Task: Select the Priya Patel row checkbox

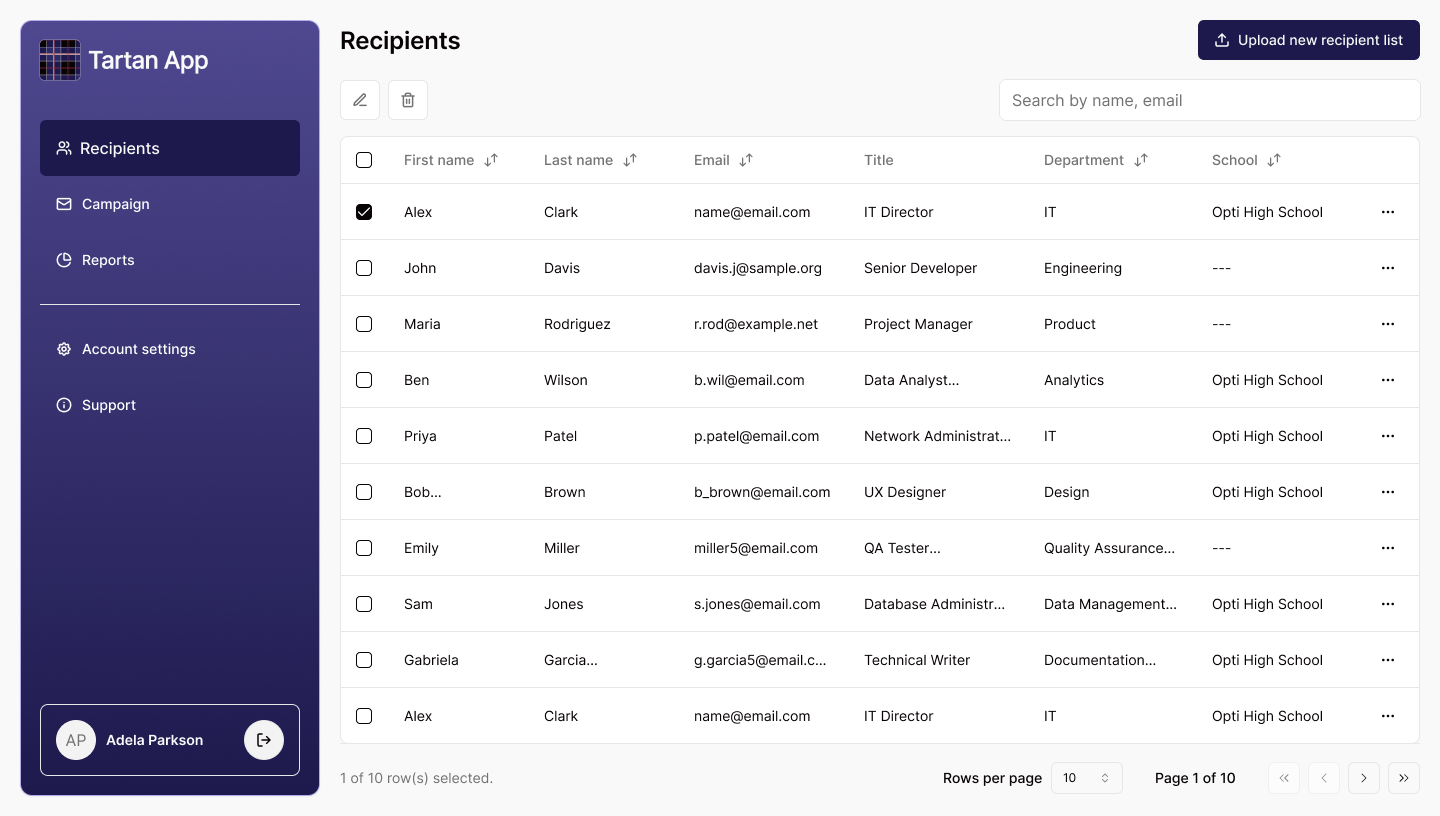Action: pos(364,436)
